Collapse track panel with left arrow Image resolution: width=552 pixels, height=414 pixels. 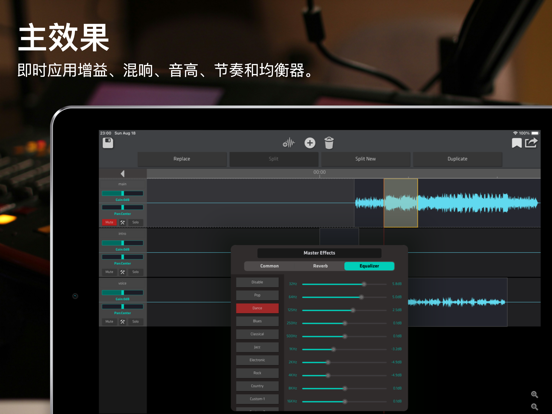123,174
